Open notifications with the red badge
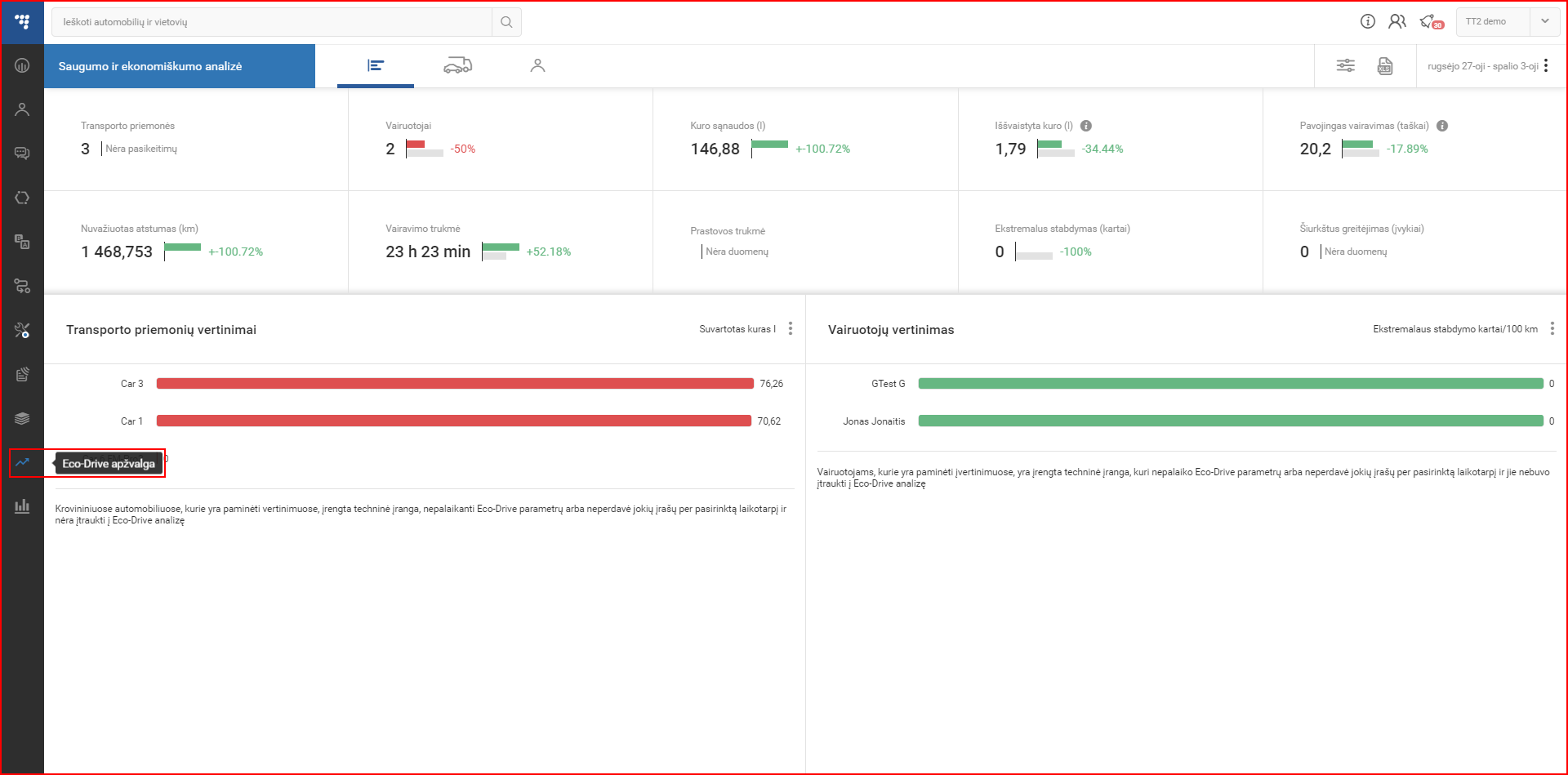1568x775 pixels. (x=1431, y=22)
